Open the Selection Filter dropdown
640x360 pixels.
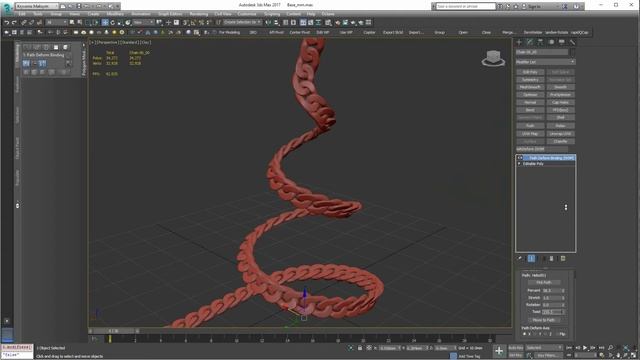(x=56, y=22)
